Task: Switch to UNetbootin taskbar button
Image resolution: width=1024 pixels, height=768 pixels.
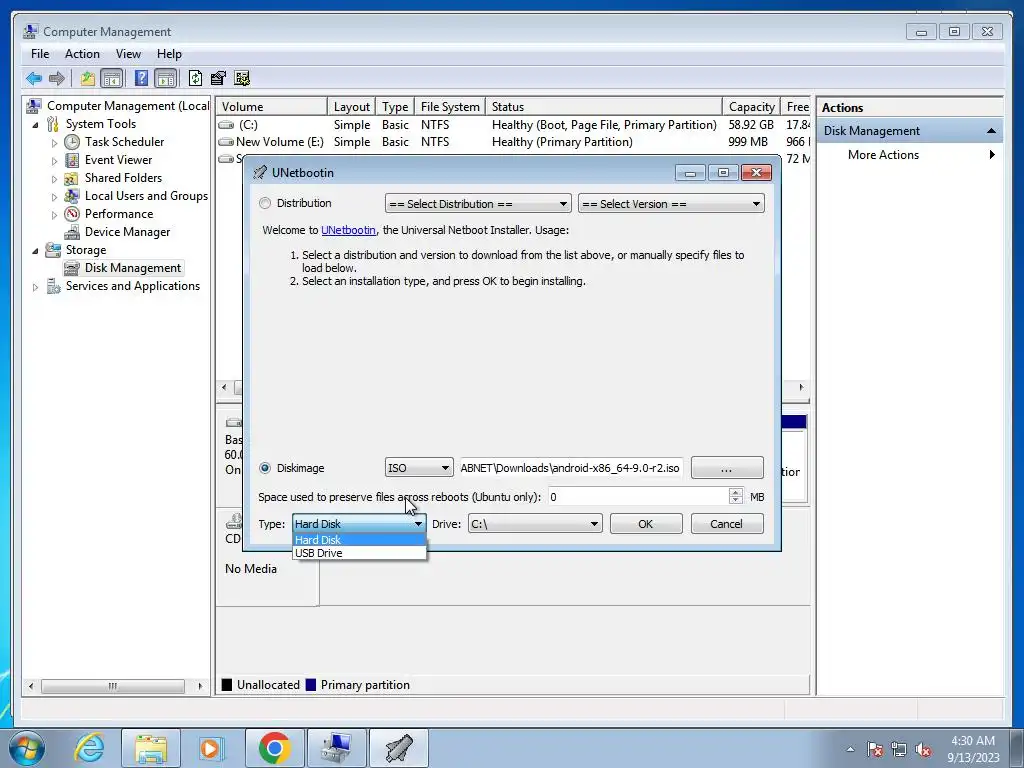Action: [399, 748]
